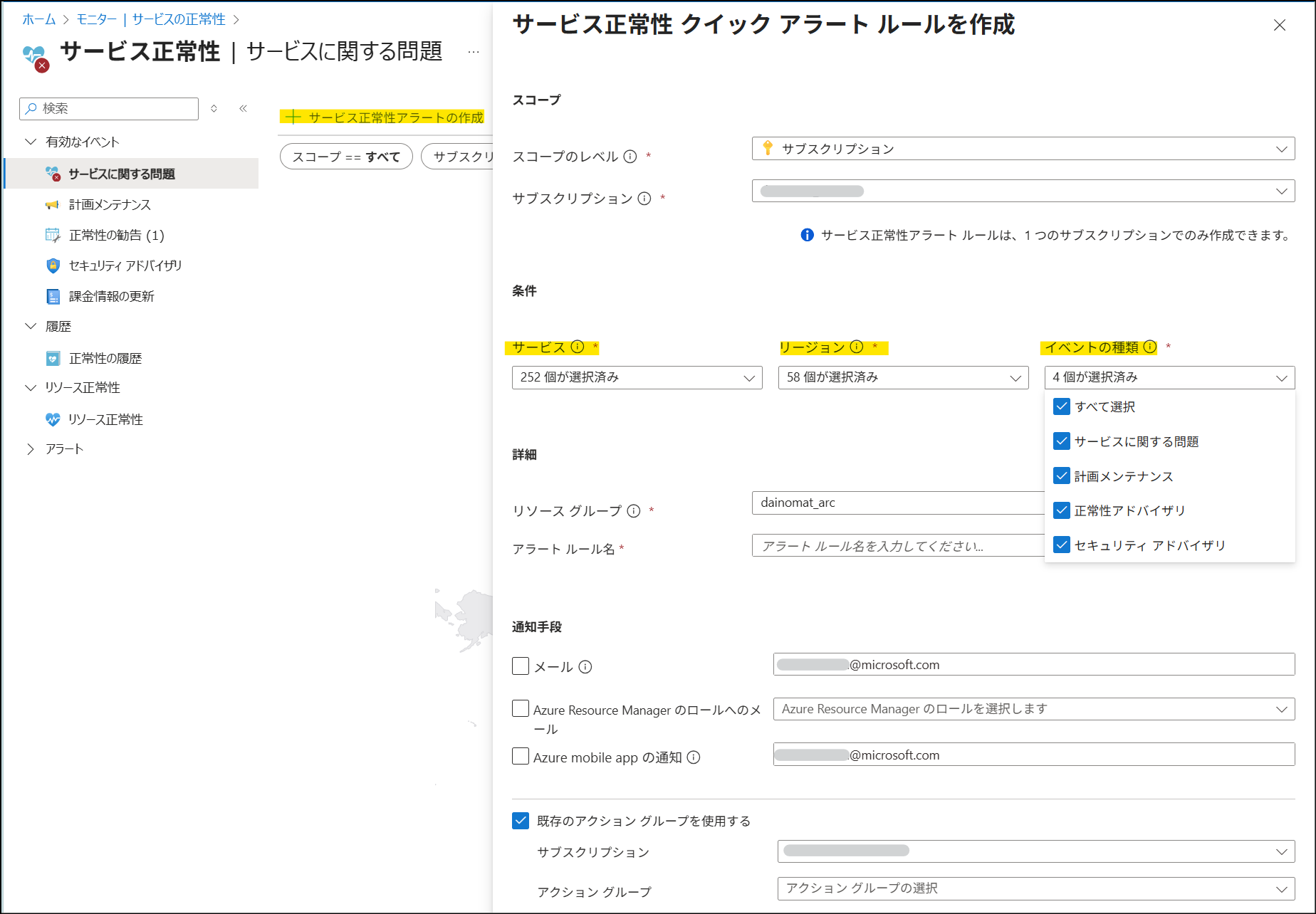Screen dimensions: 1316x914
Task: Enable Azure Resource Manager role mail checkbox
Action: pos(521,709)
